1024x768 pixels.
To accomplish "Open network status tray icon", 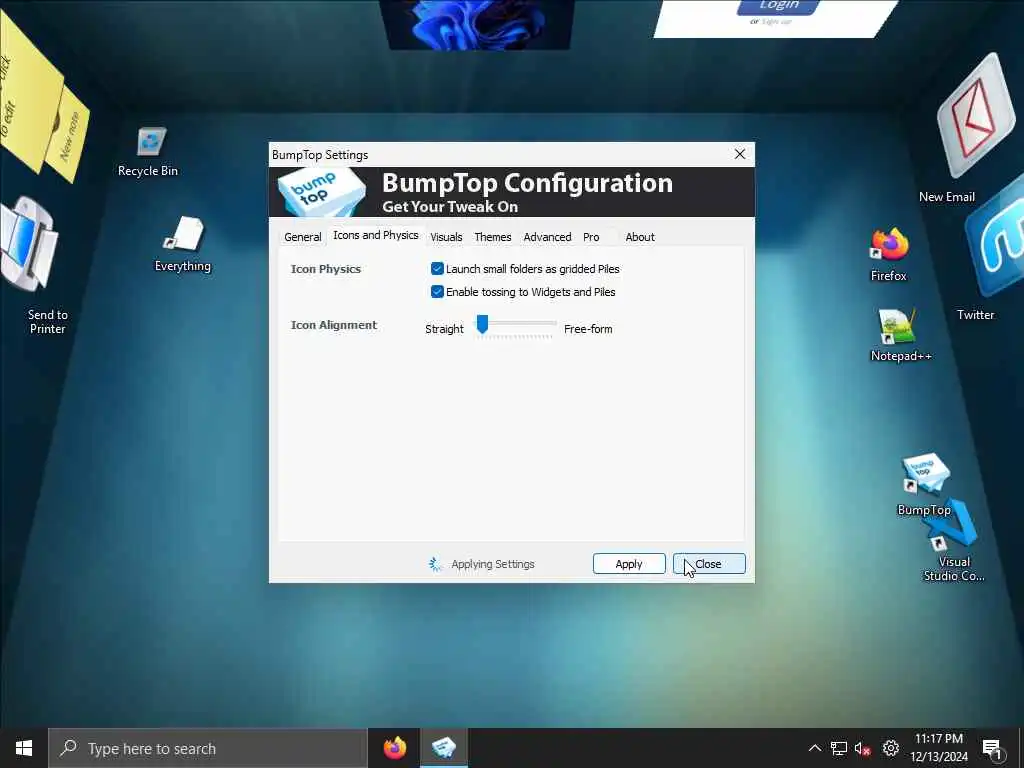I will pos(839,748).
